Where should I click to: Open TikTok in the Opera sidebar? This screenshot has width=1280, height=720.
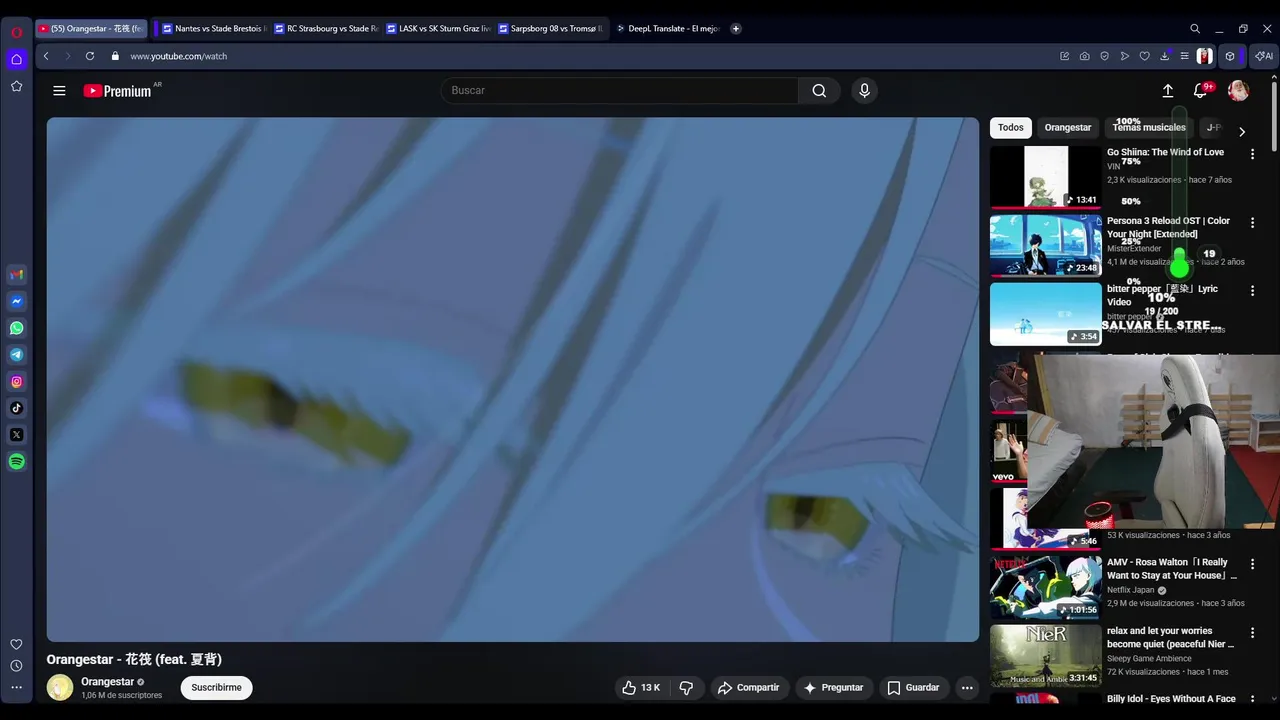coord(17,408)
